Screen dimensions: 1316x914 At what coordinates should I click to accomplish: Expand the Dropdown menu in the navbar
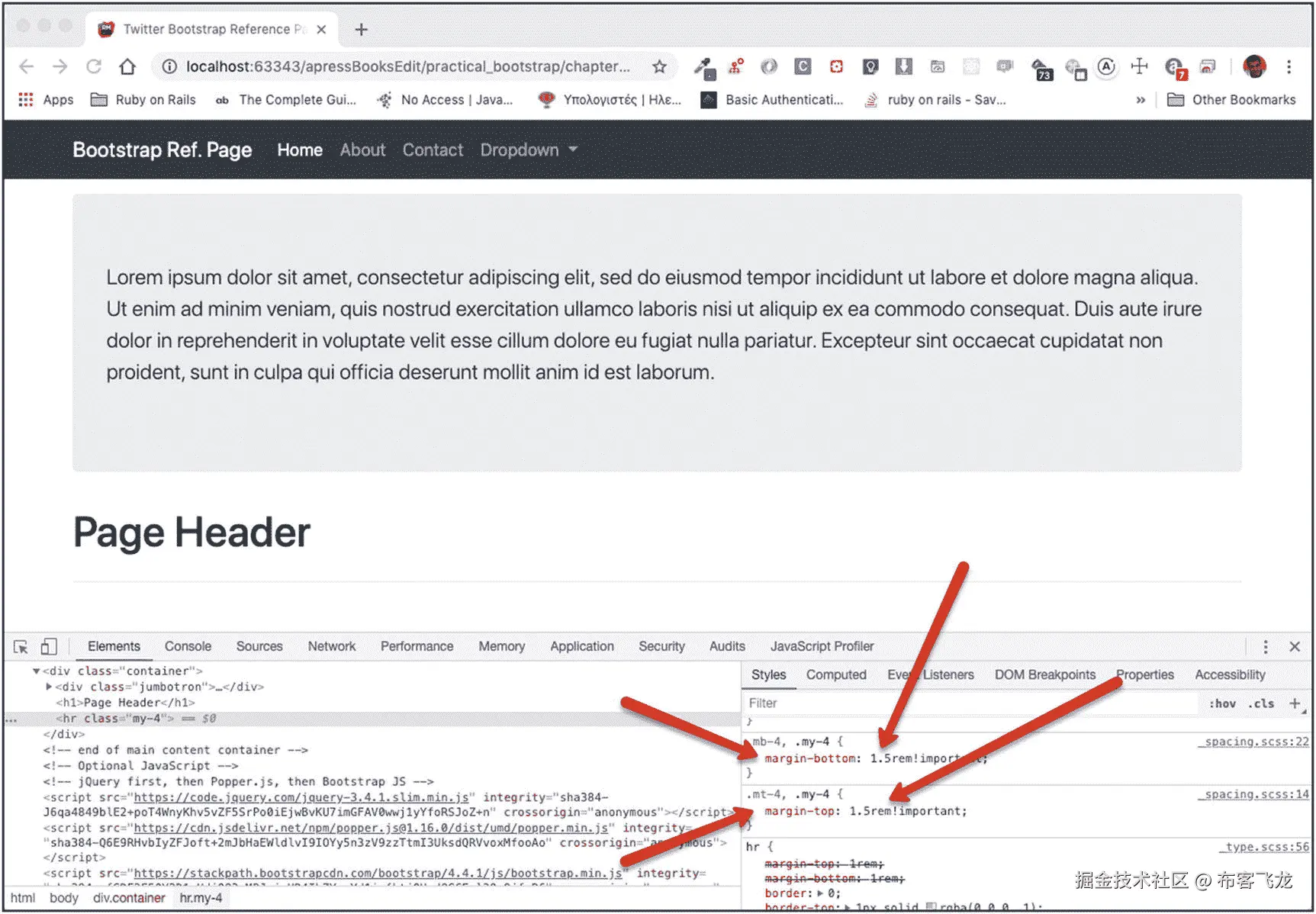coord(529,150)
